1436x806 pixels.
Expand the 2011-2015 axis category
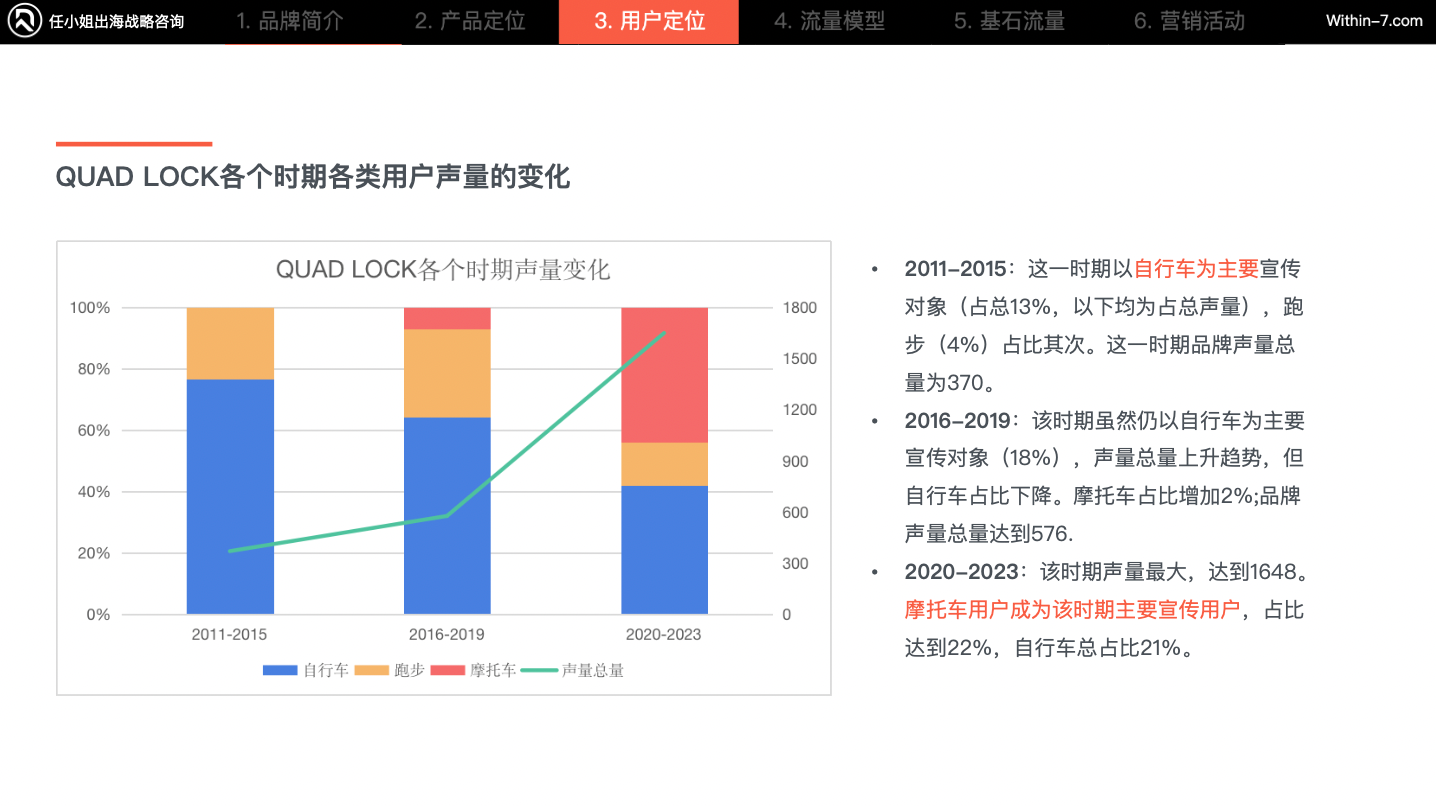[x=228, y=634]
